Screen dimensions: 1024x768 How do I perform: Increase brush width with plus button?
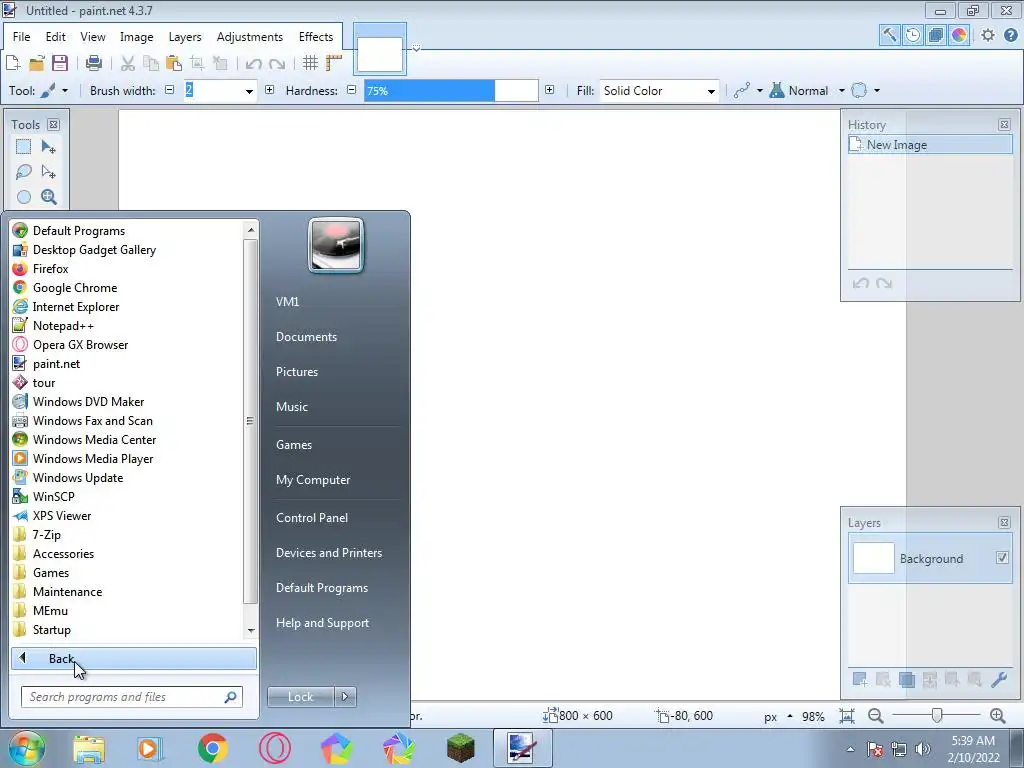pyautogui.click(x=270, y=90)
